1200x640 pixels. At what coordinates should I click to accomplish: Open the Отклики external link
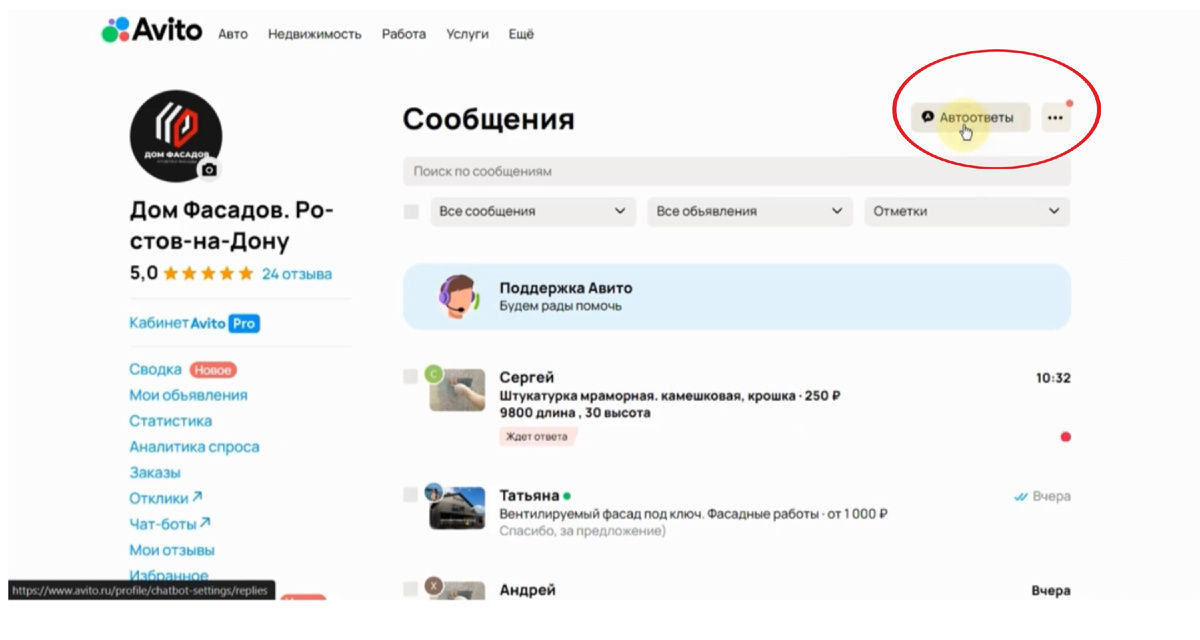(x=166, y=498)
